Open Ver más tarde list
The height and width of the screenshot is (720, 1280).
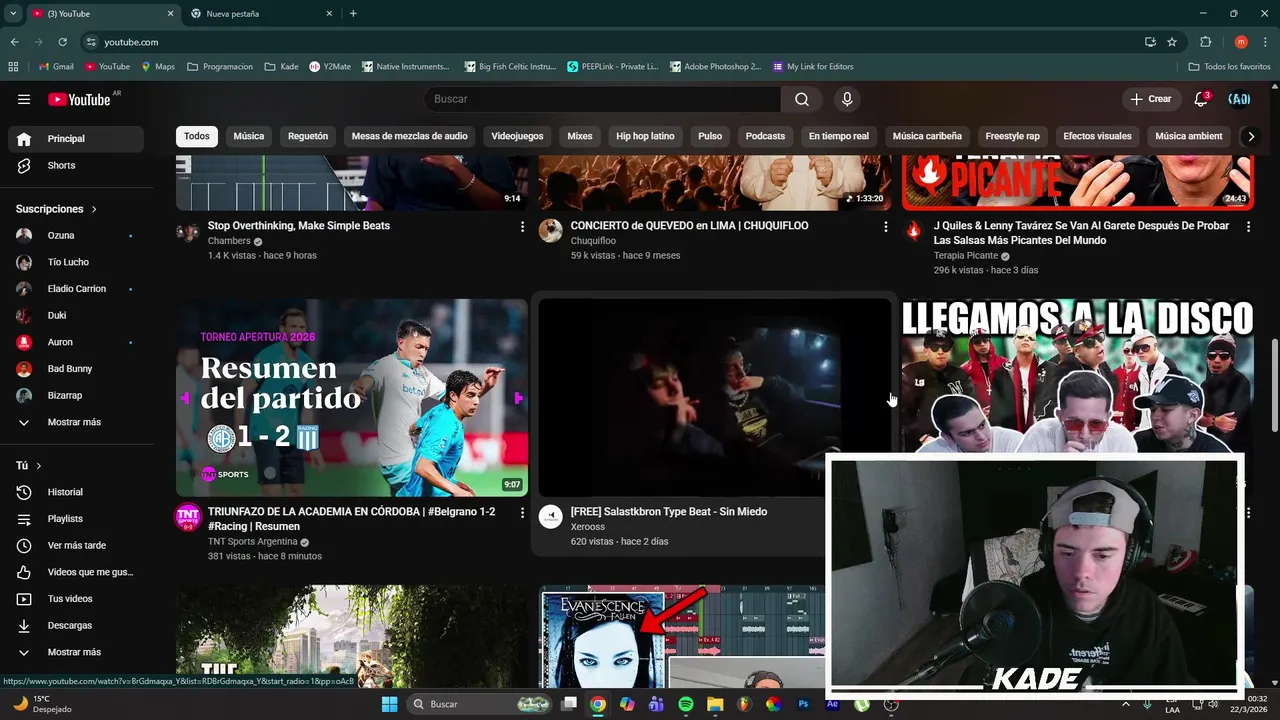click(x=76, y=545)
